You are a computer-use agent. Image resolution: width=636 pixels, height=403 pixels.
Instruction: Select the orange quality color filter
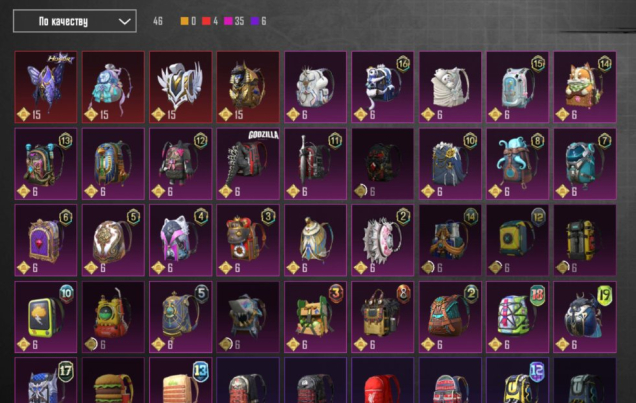click(x=185, y=21)
